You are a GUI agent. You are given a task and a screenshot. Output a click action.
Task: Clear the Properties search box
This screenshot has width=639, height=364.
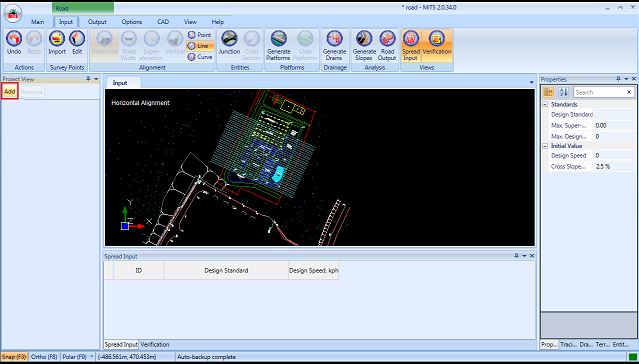tap(629, 93)
